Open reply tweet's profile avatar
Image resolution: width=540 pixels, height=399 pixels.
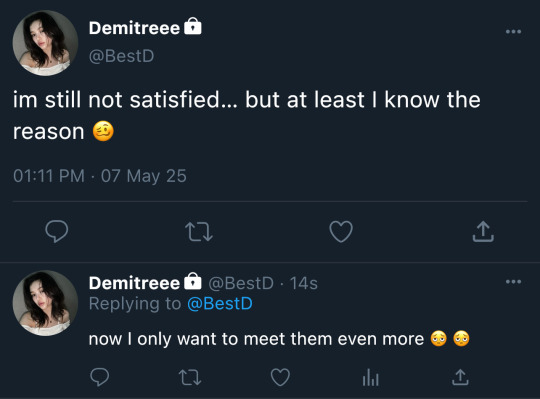coord(45,303)
